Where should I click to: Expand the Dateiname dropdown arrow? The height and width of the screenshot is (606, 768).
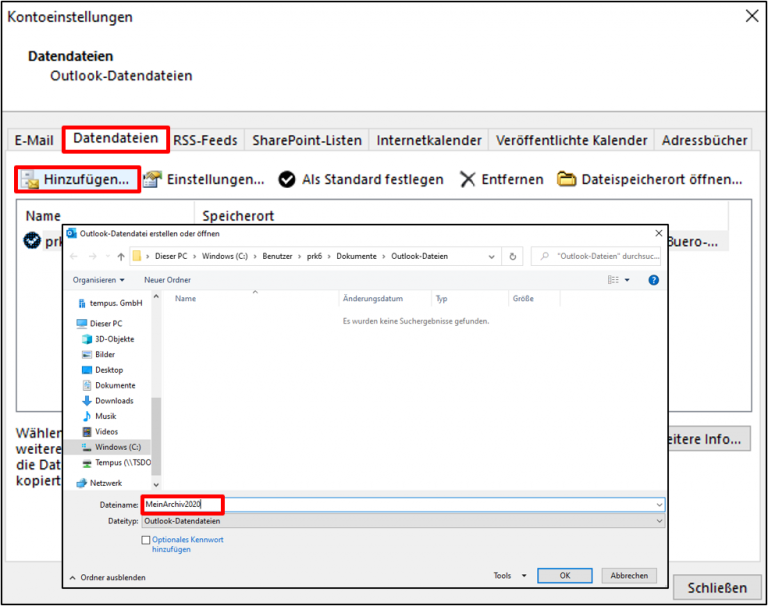[x=659, y=504]
